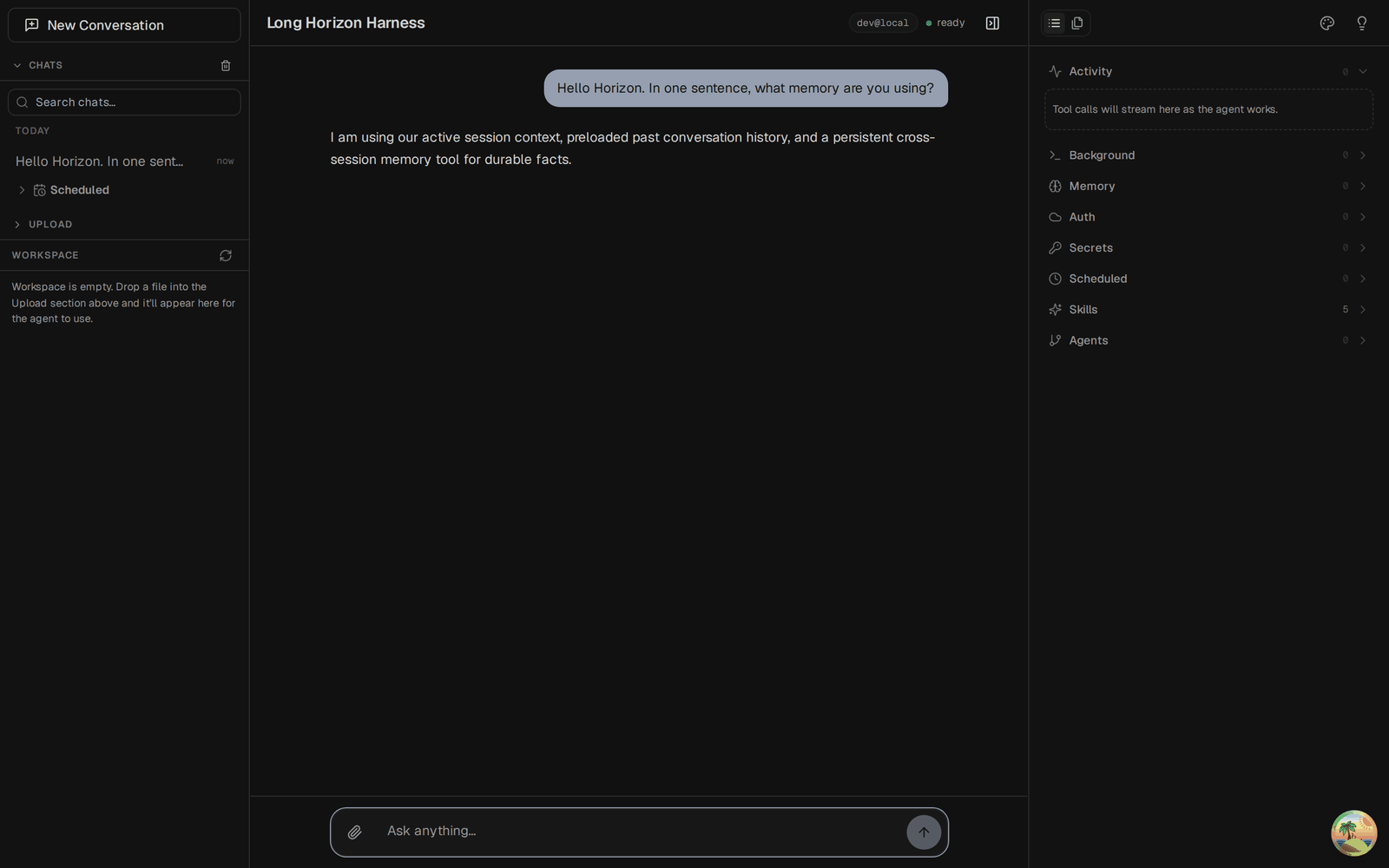Collapse the Activity section chevron
The width and height of the screenshot is (1389, 868).
[x=1362, y=71]
